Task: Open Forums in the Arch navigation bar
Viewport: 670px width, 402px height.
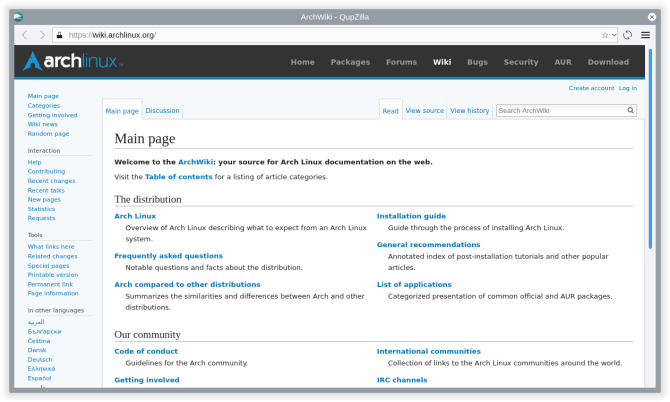Action: click(401, 62)
